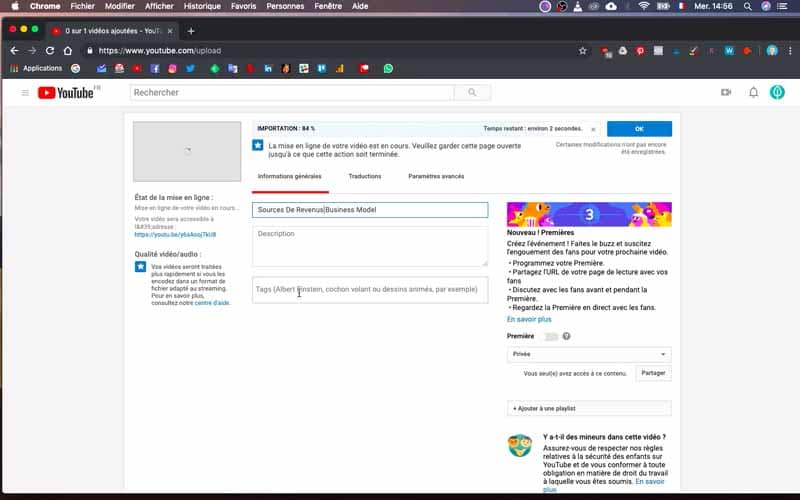Click the Partager button
This screenshot has height=500, width=800.
click(653, 373)
